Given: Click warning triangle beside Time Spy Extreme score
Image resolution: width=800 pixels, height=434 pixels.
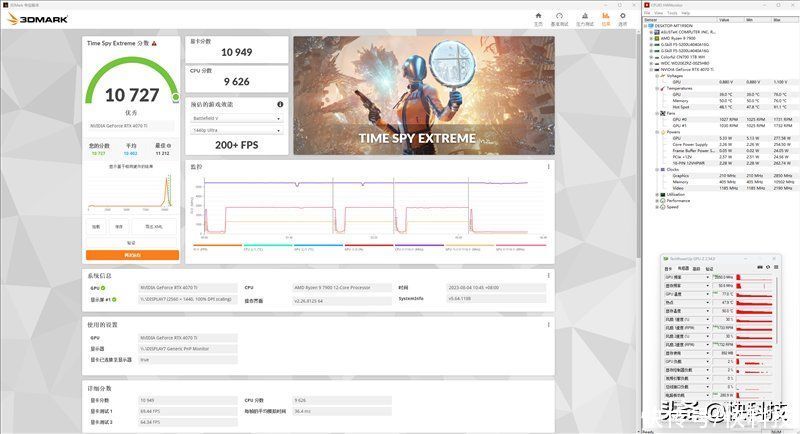Looking at the screenshot, I should click(x=154, y=44).
